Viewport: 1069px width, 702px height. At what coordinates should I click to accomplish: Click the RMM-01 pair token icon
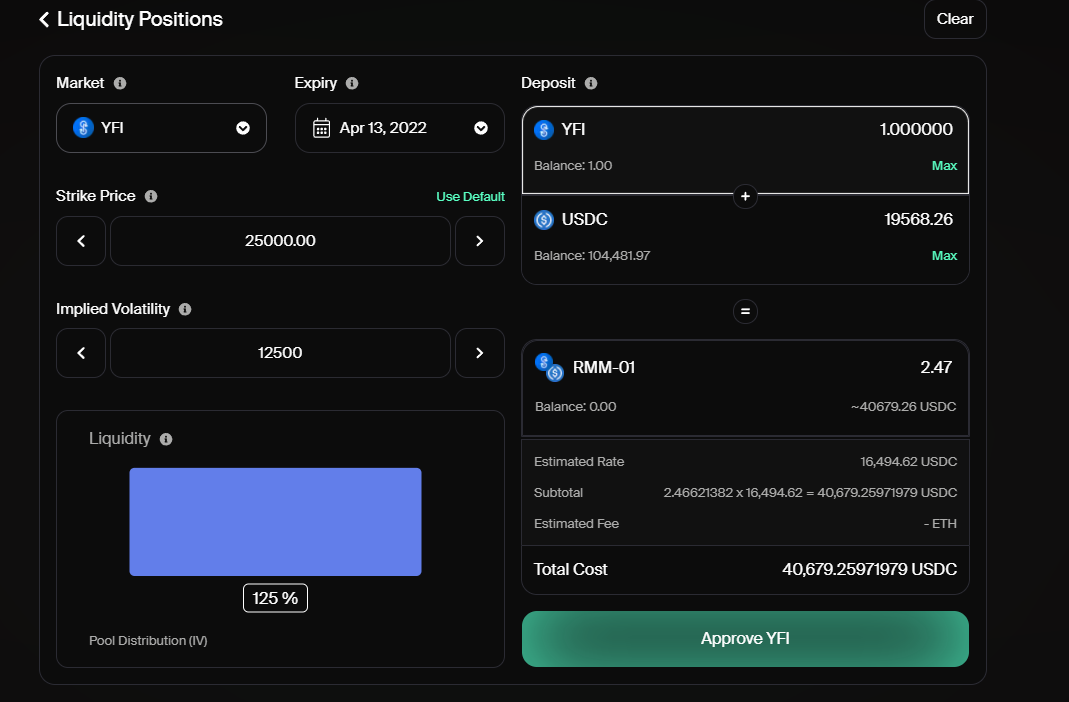click(x=549, y=367)
